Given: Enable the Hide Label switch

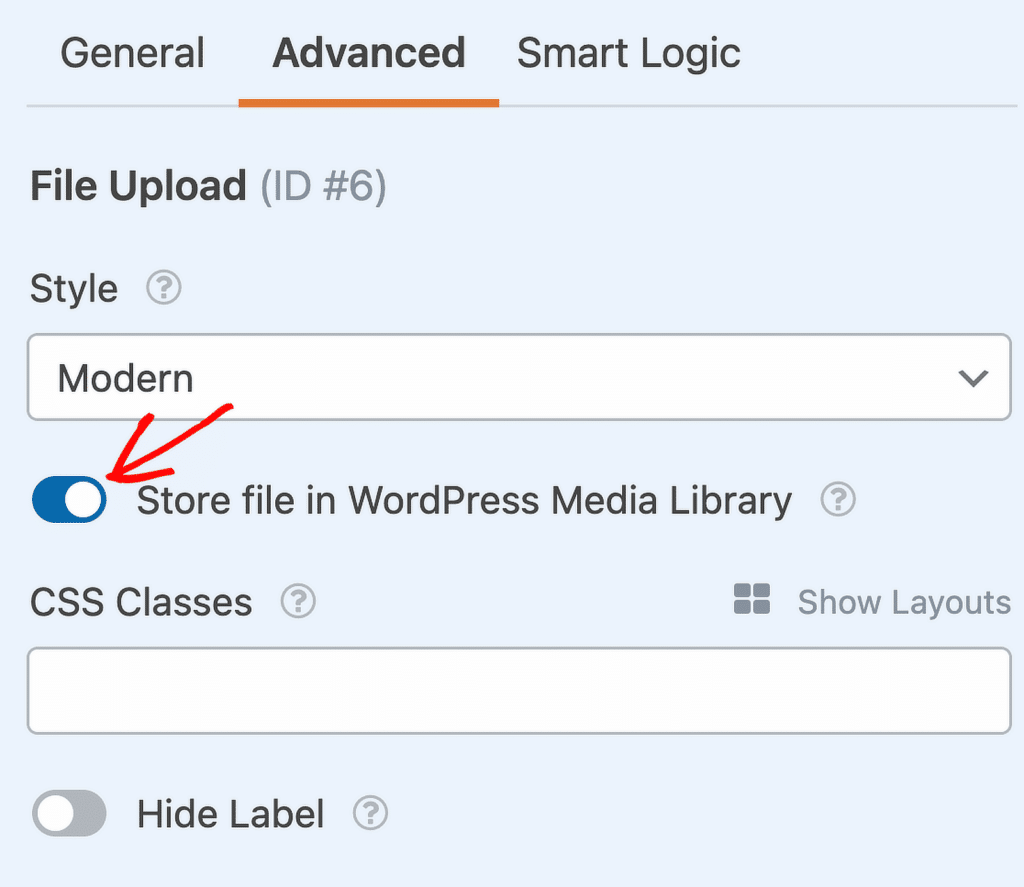Looking at the screenshot, I should click(x=68, y=814).
